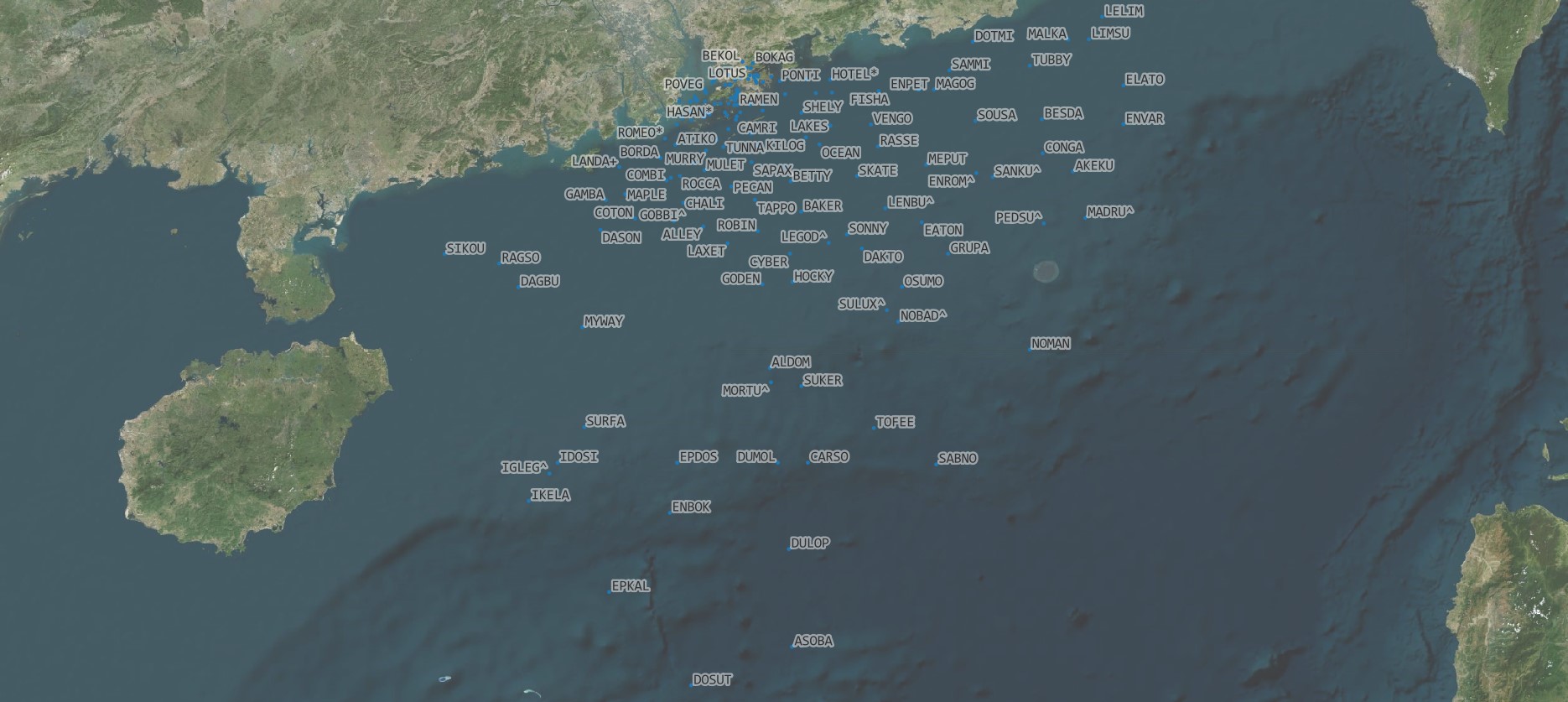Click the IDOSI waypoint label
The height and width of the screenshot is (702, 1568).
[579, 457]
